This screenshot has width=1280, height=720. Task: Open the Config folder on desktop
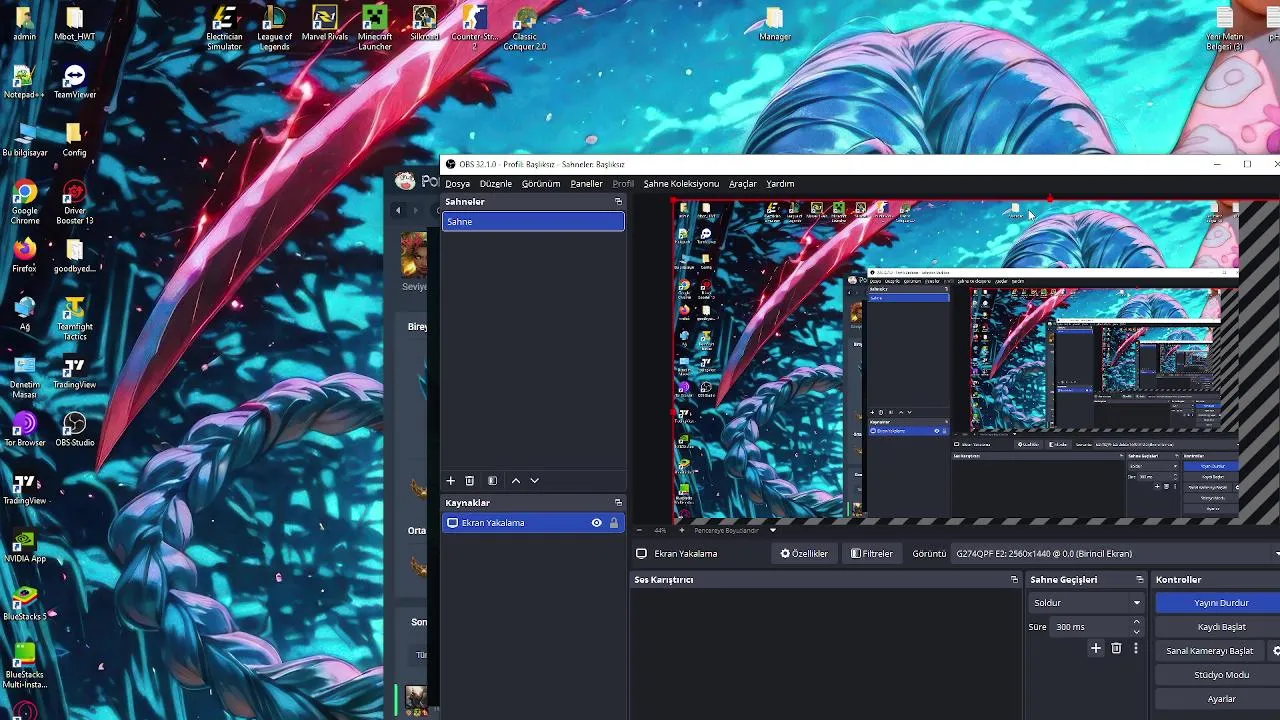(x=75, y=140)
